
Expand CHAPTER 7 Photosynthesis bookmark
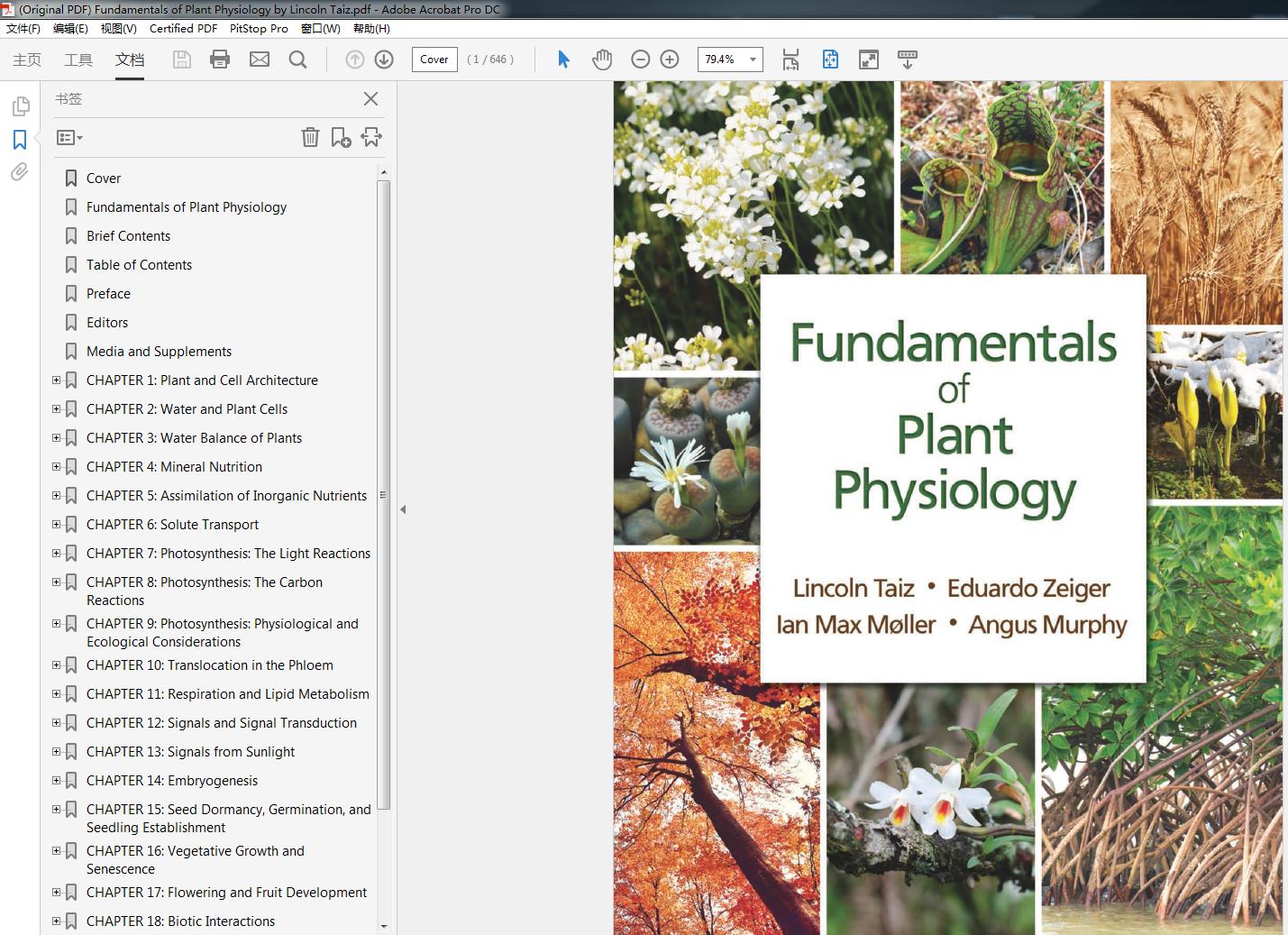(x=56, y=554)
